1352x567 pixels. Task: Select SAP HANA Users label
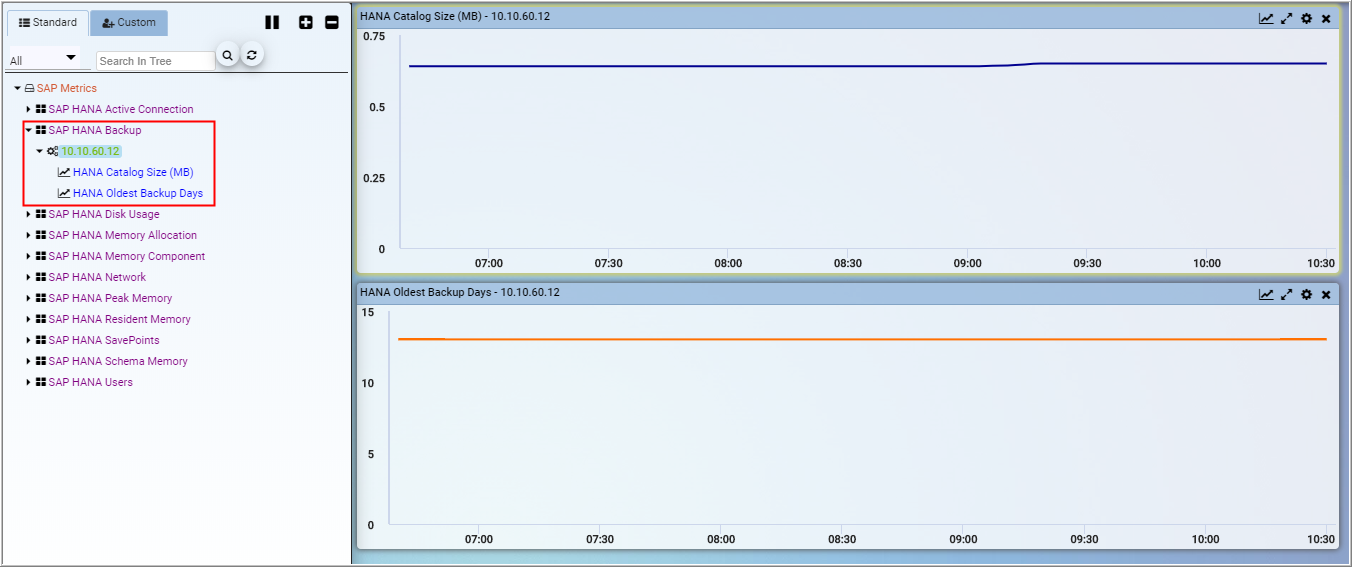coord(91,382)
